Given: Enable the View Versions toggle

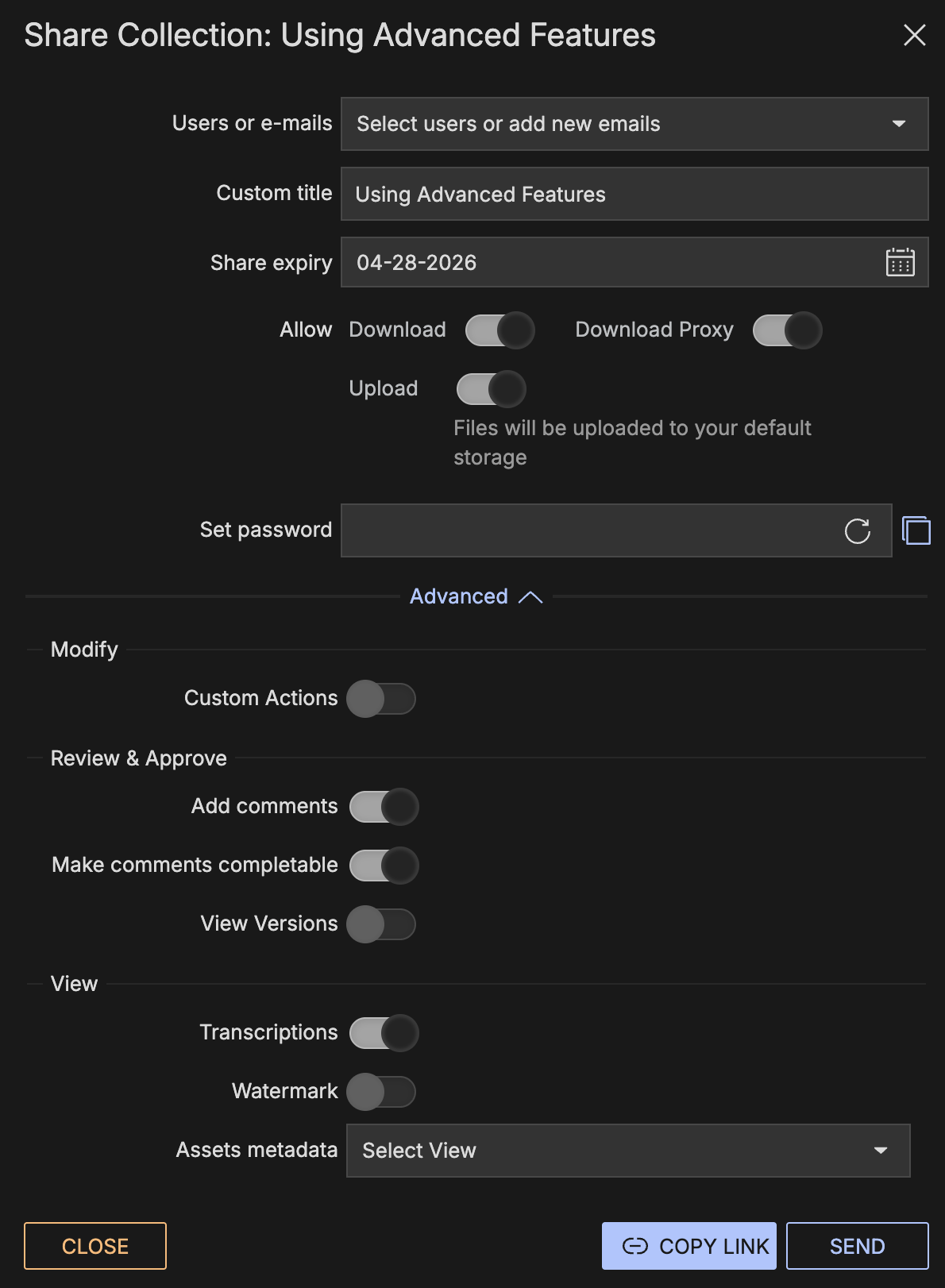Looking at the screenshot, I should coord(381,924).
